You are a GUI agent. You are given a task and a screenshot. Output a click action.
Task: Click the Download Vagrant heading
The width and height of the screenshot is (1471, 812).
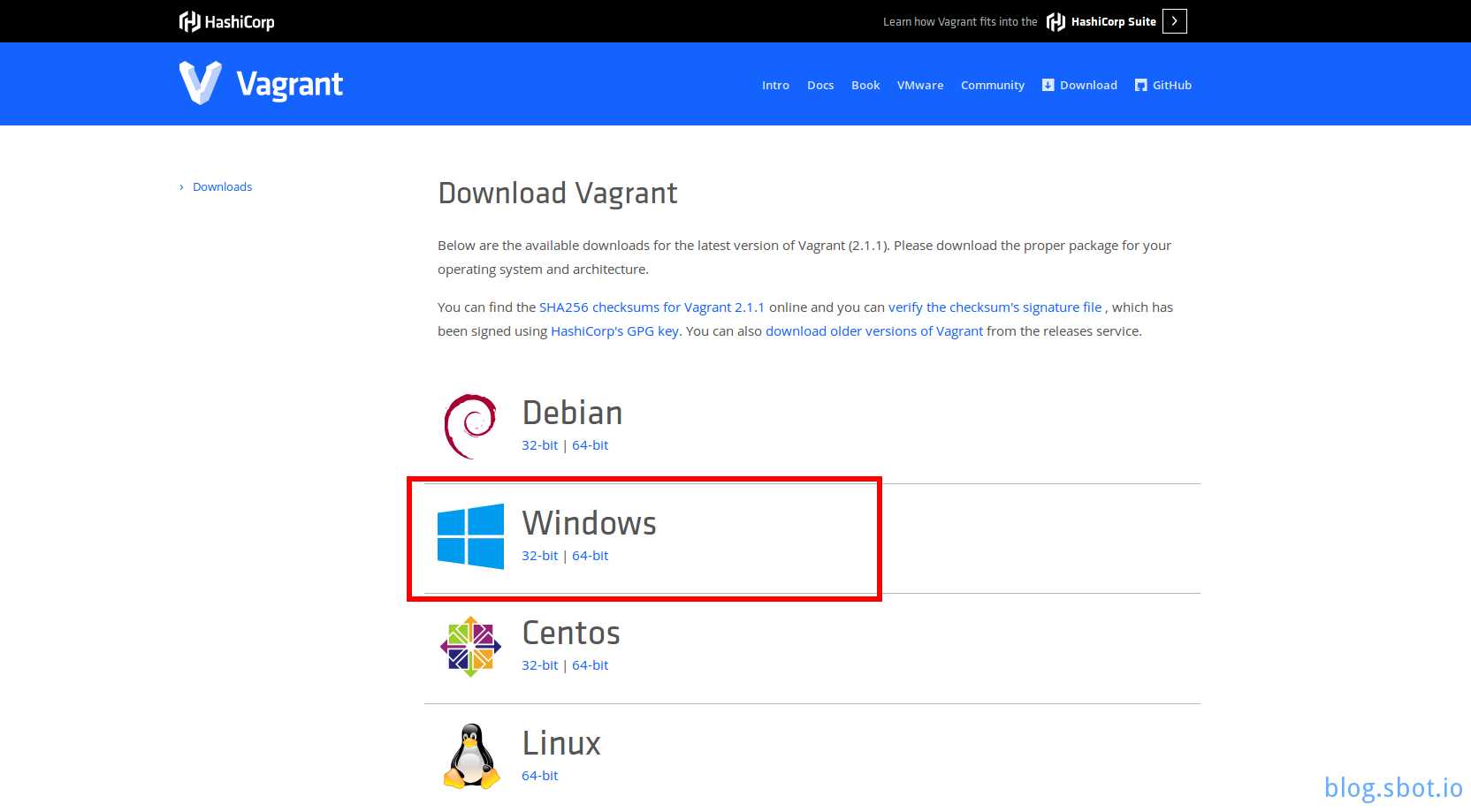click(x=558, y=193)
